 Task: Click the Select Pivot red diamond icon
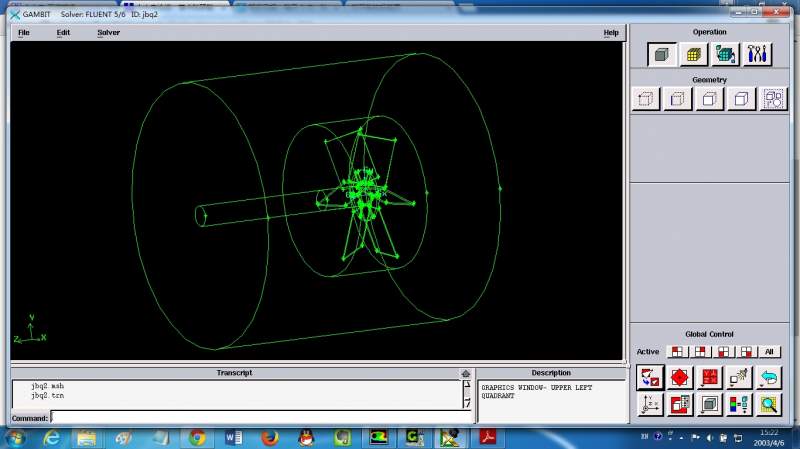point(680,378)
